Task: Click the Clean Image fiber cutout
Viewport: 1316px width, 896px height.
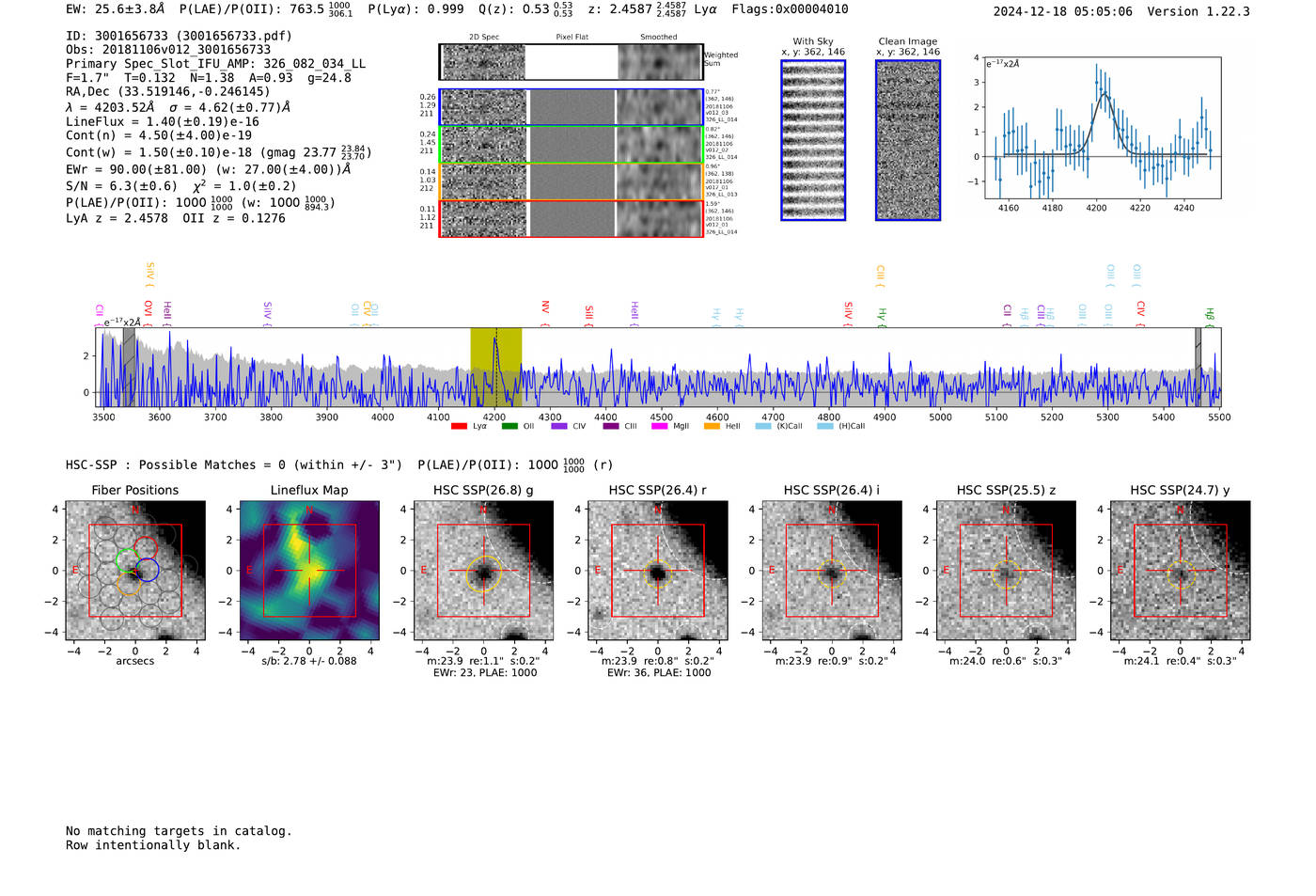Action: [x=908, y=140]
